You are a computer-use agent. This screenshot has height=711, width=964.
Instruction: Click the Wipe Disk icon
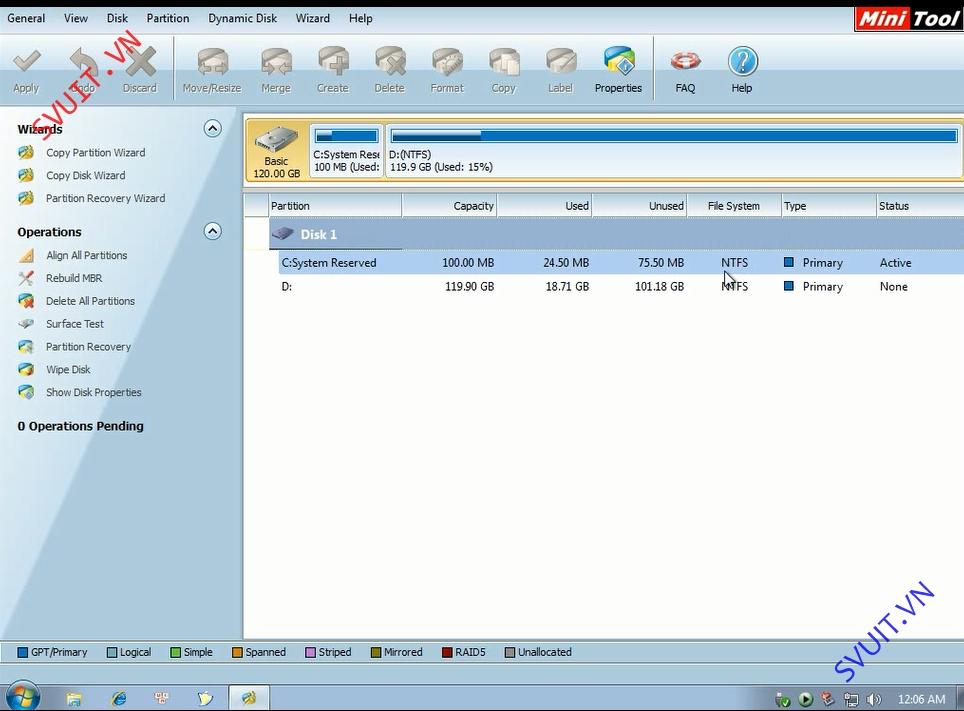click(26, 369)
